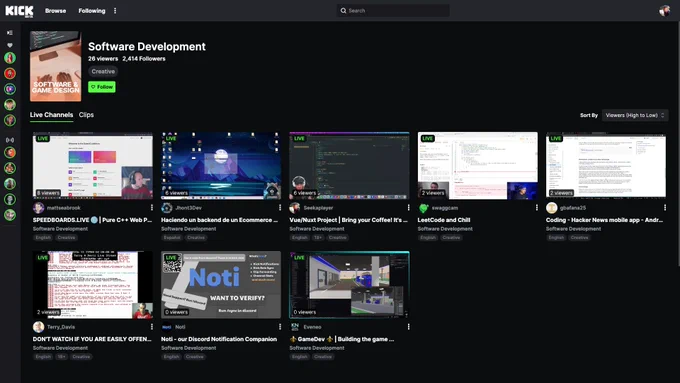Open the user profile avatar in the header
The height and width of the screenshot is (383, 680).
664,11
